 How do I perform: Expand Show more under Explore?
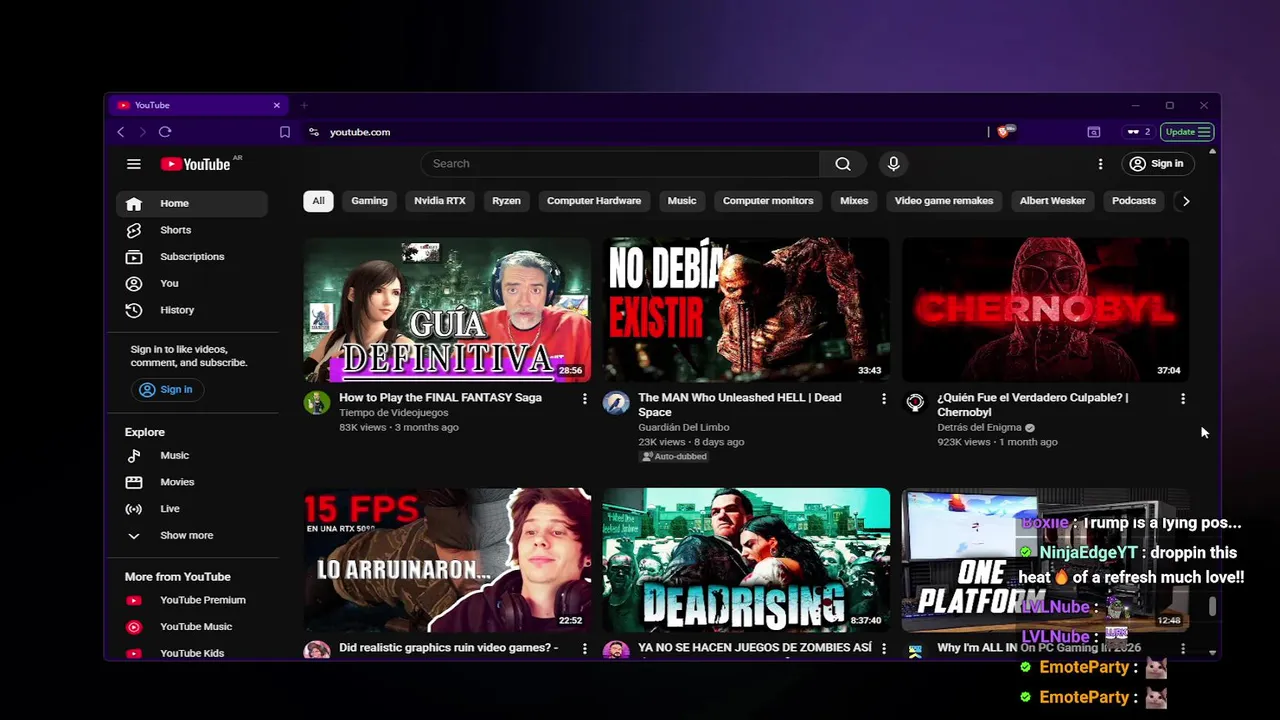pyautogui.click(x=192, y=535)
